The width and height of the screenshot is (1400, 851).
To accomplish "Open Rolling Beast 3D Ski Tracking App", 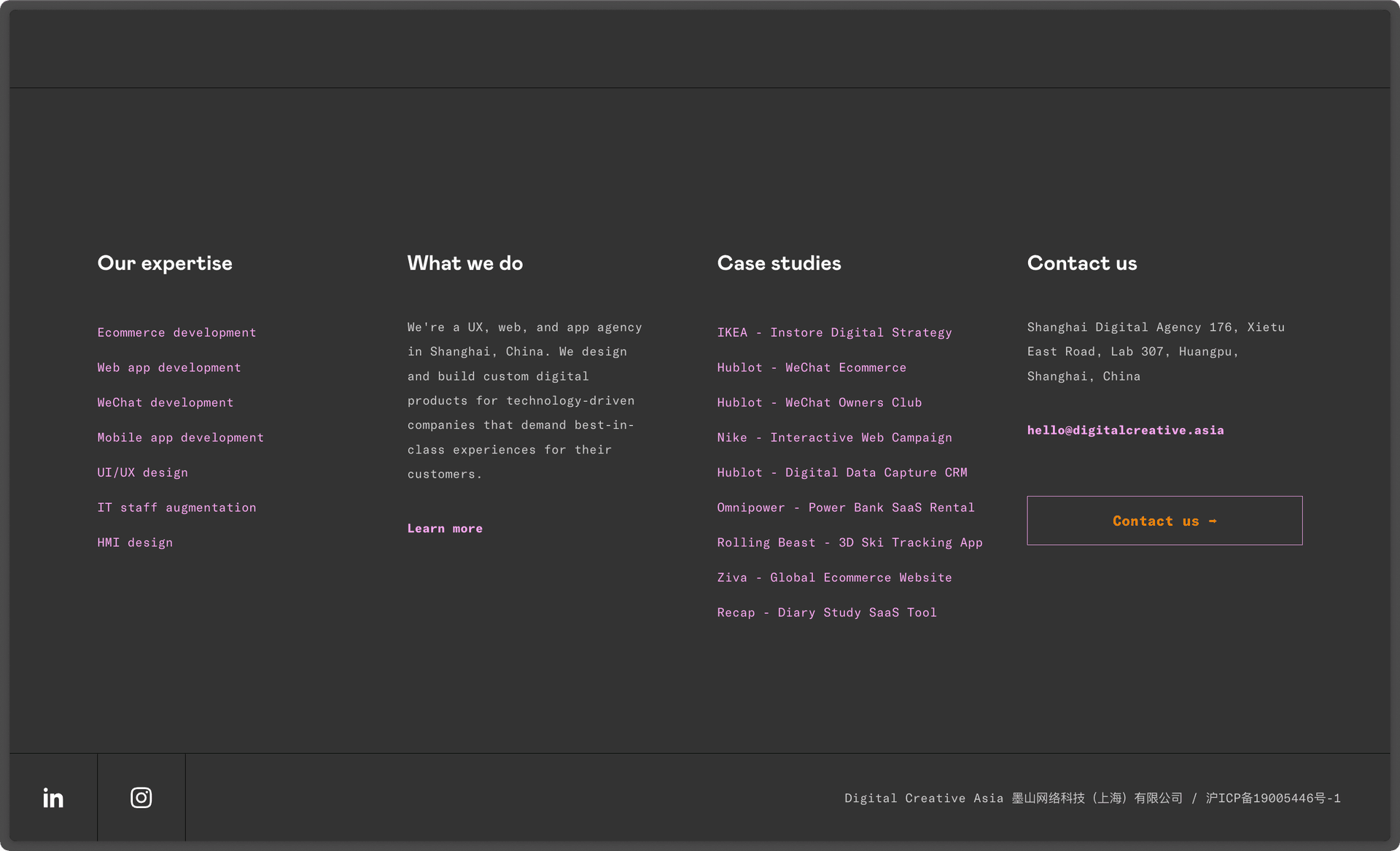I will click(x=849, y=543).
